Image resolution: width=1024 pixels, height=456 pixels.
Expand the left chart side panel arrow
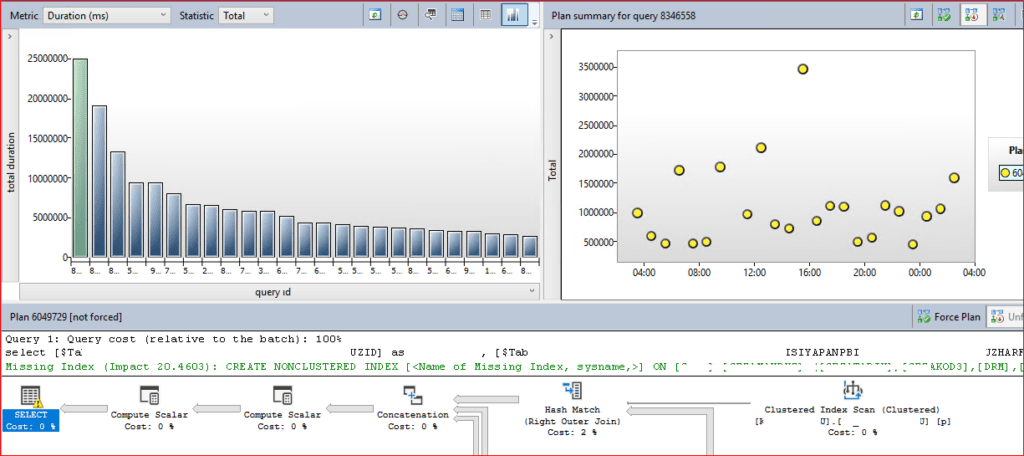coord(9,37)
